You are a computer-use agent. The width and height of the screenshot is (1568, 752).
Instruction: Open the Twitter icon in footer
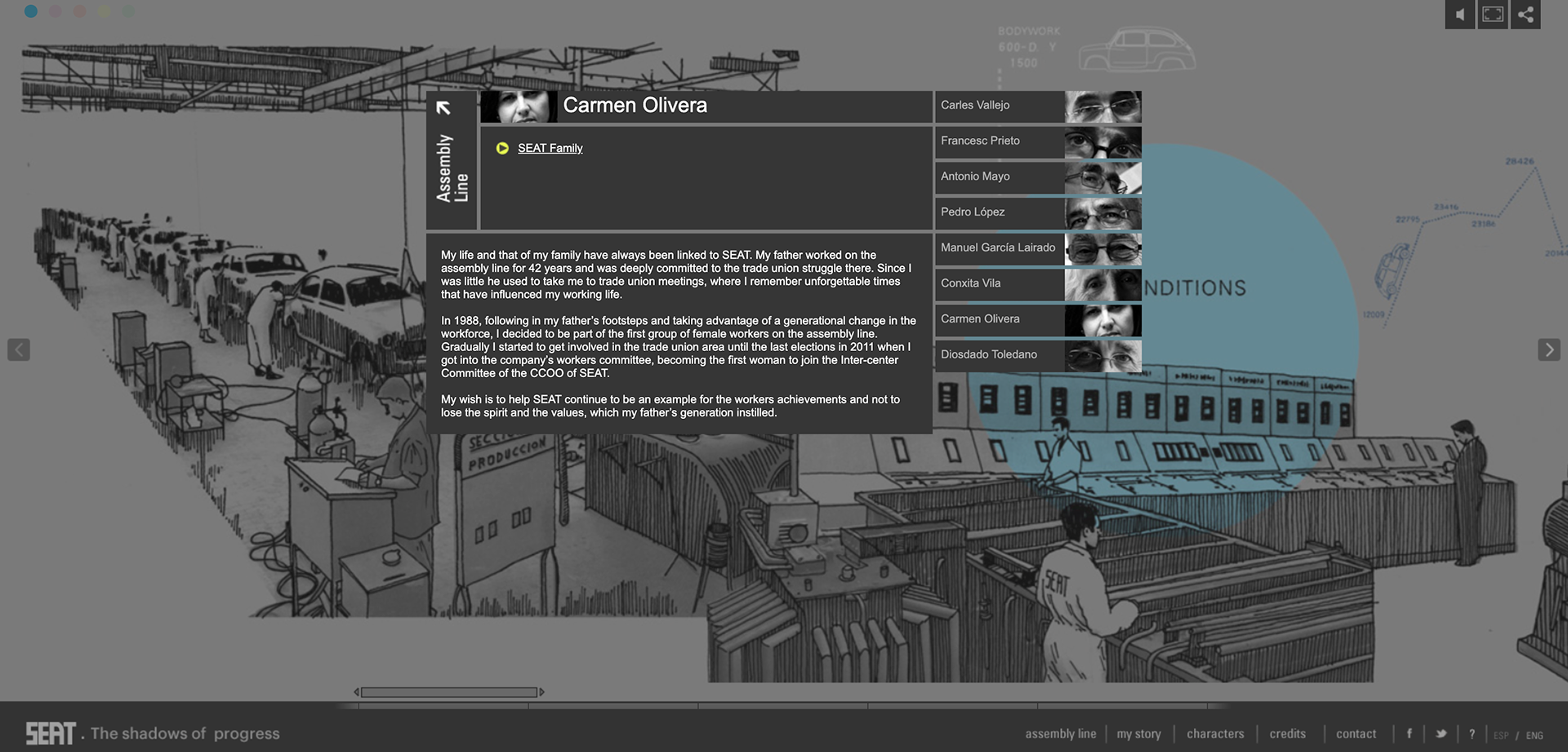(x=1441, y=734)
